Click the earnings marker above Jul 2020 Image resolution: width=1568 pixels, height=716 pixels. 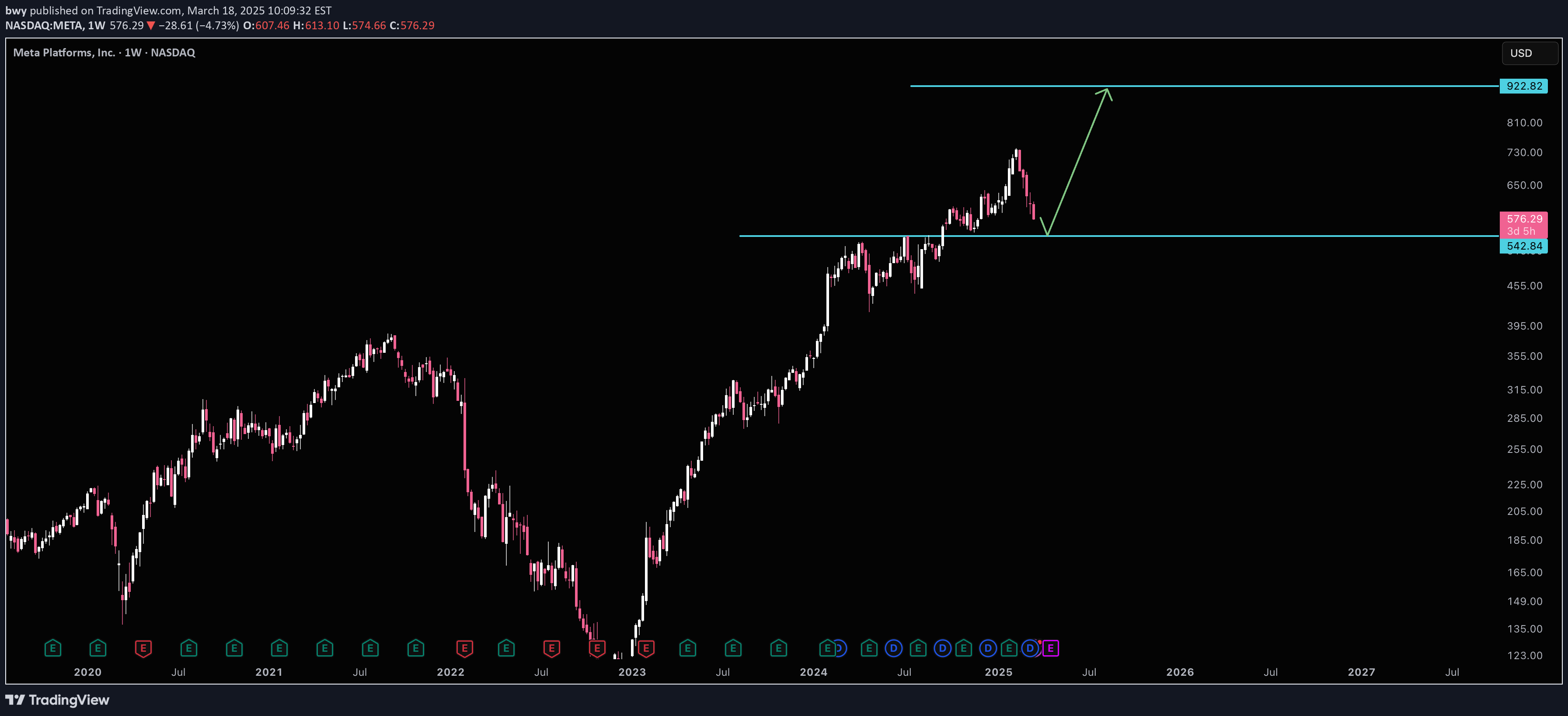point(189,649)
